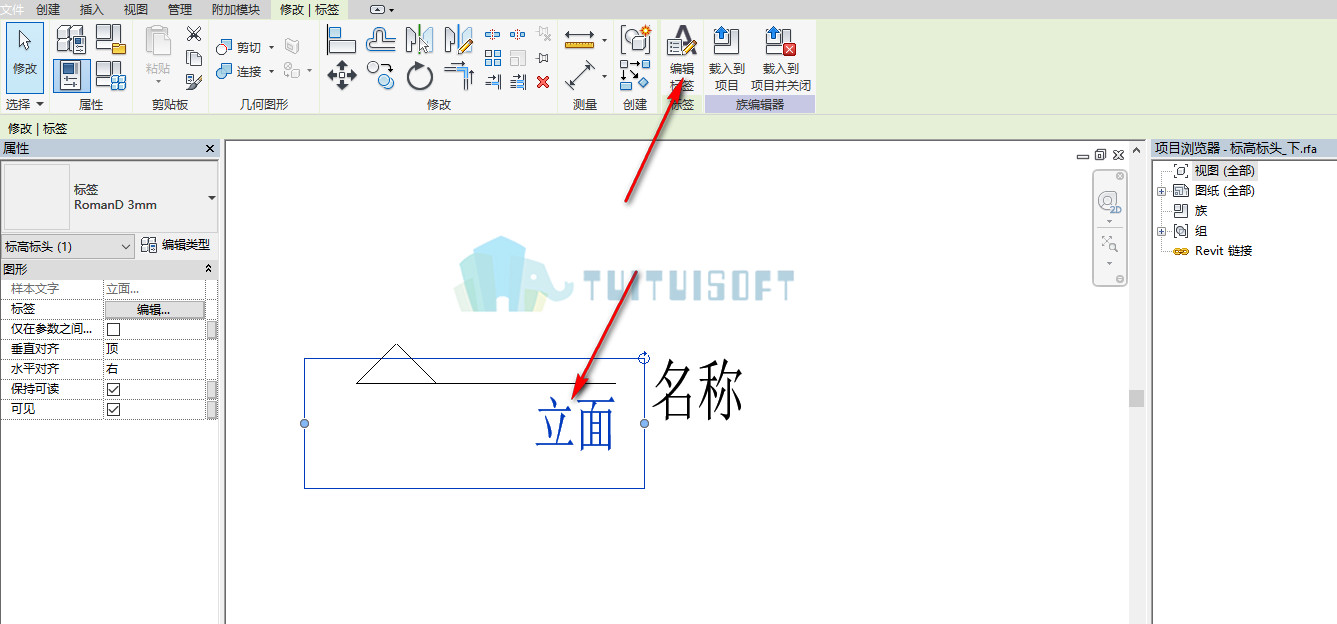Click the red Delete icon
The height and width of the screenshot is (624, 1337).
[543, 82]
